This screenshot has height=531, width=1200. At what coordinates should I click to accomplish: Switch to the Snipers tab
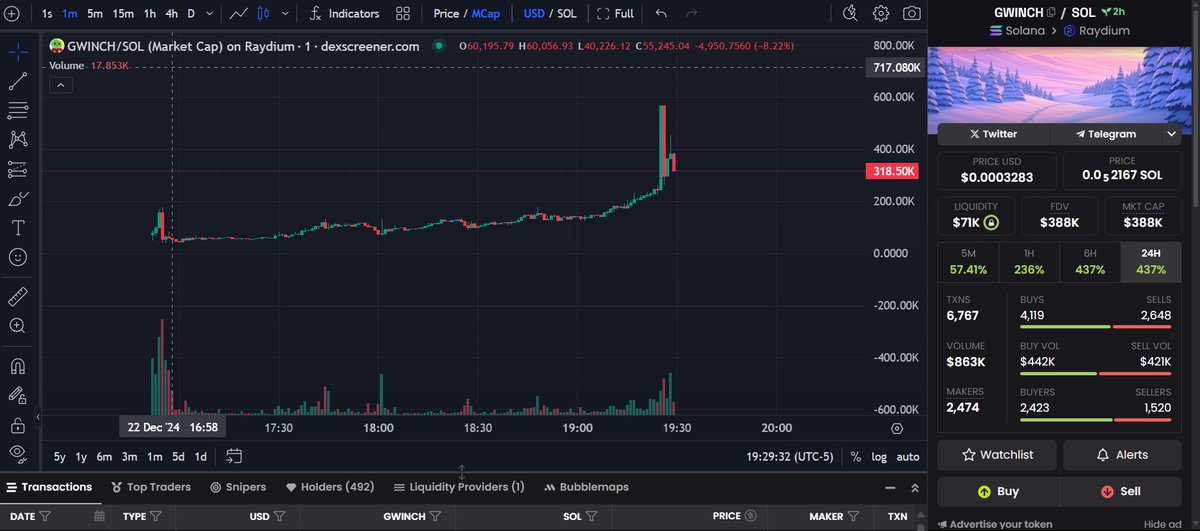[x=238, y=487]
